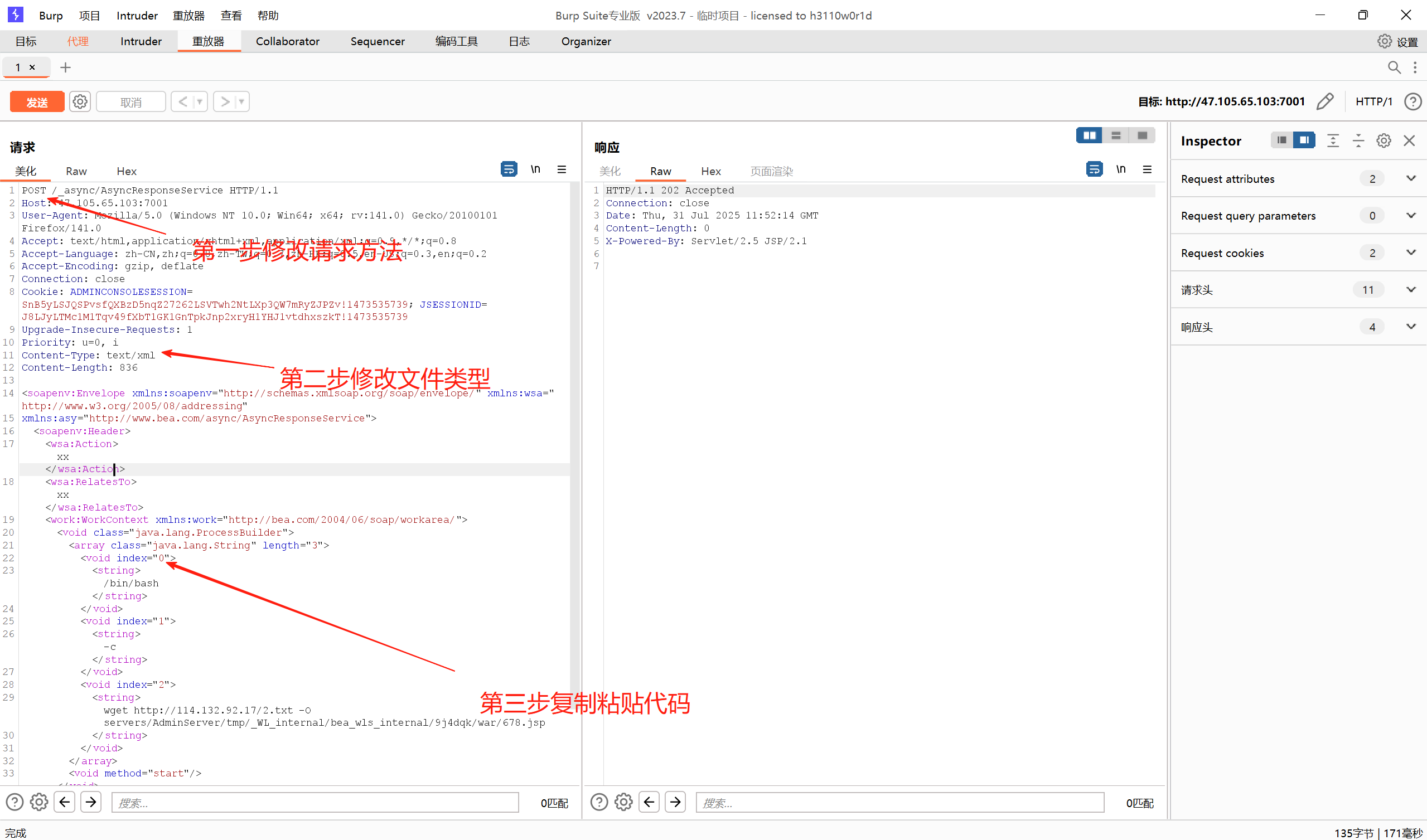Click Inspector collapse all sections icon
The width and height of the screenshot is (1427, 840).
(x=1358, y=140)
